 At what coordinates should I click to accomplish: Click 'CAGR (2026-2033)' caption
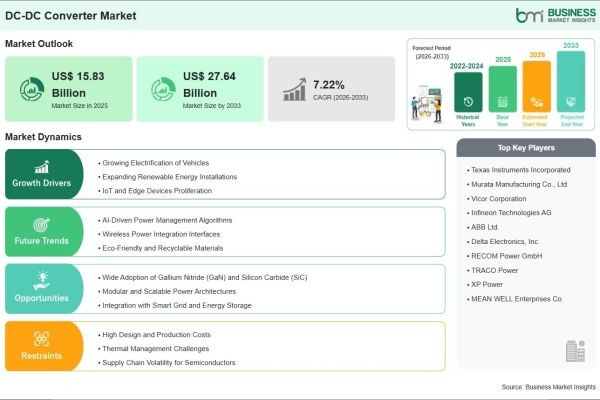point(341,98)
